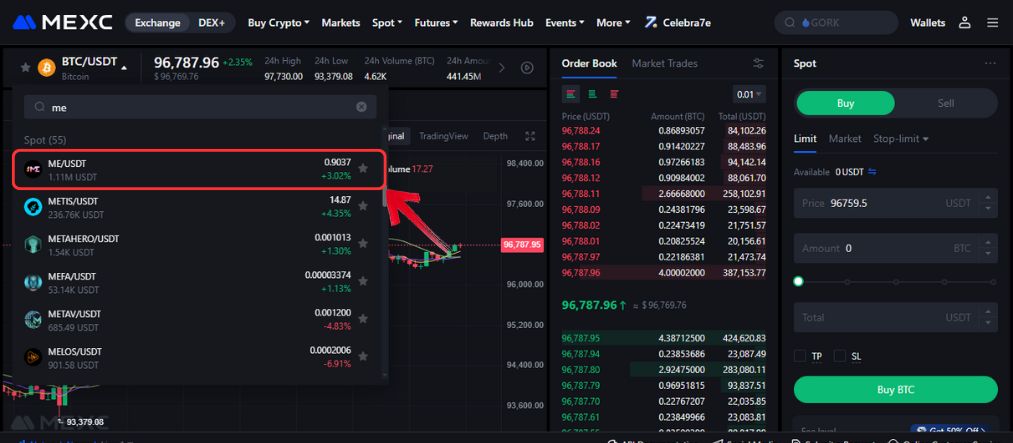Switch to DEX+ mode
Image resolution: width=1013 pixels, height=443 pixels.
[x=211, y=23]
